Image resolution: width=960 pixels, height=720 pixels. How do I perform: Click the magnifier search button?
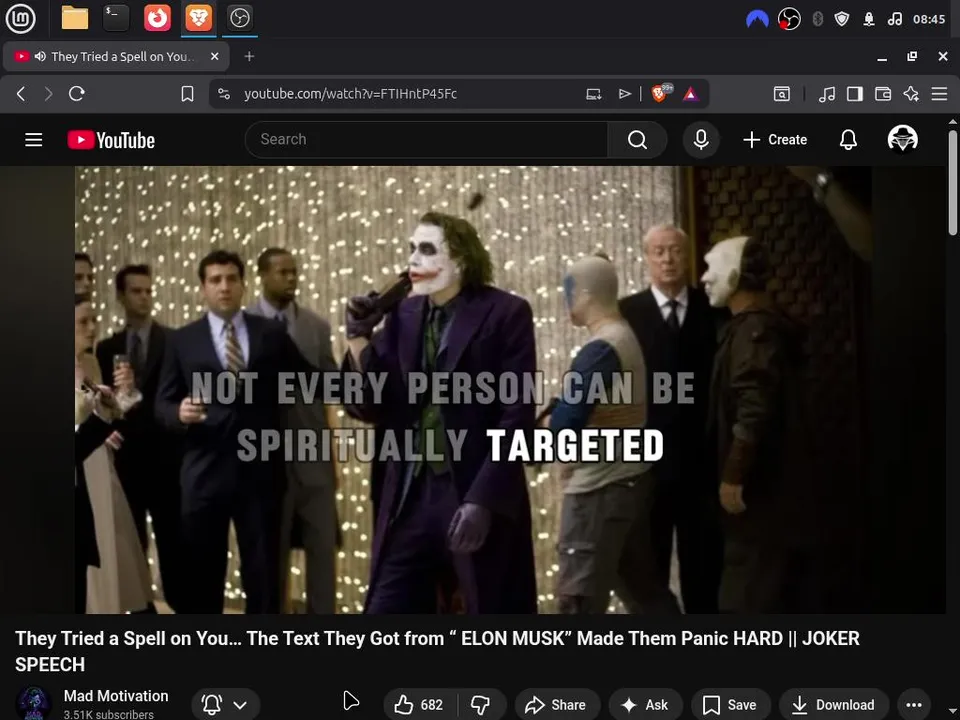pos(637,140)
